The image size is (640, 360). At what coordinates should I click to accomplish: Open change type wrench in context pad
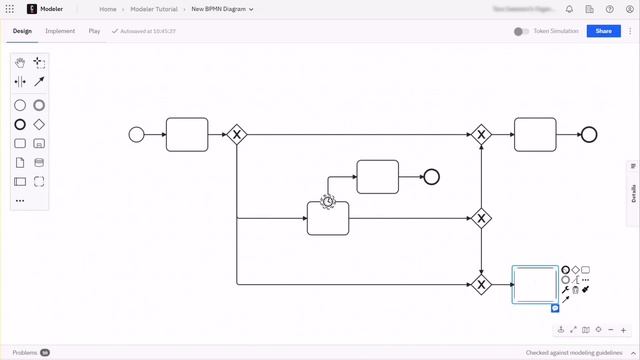(565, 290)
